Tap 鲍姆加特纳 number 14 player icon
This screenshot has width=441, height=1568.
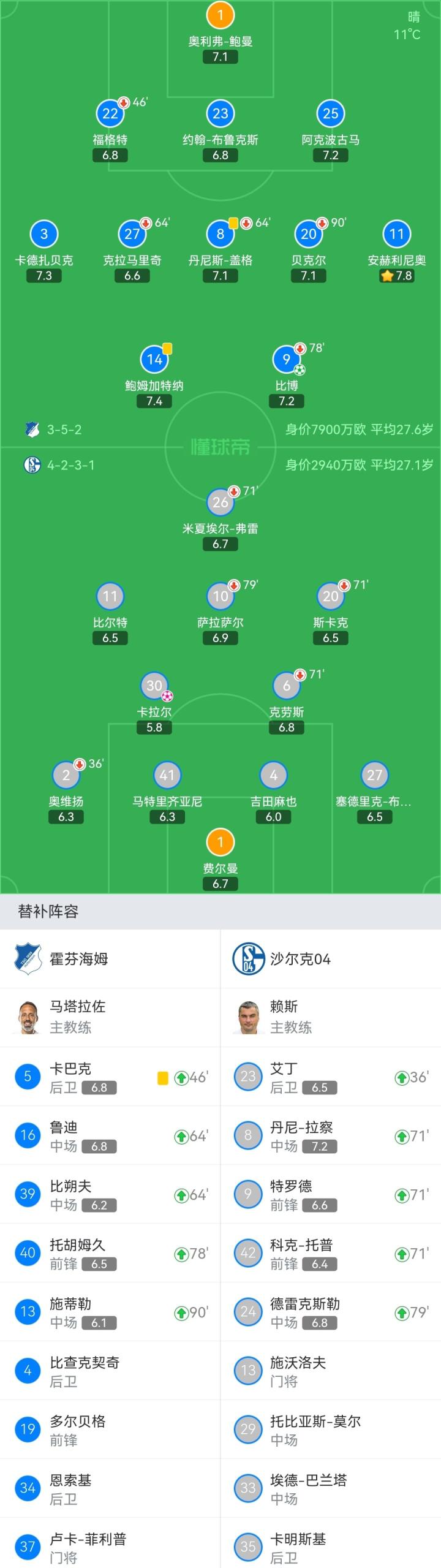[x=154, y=359]
